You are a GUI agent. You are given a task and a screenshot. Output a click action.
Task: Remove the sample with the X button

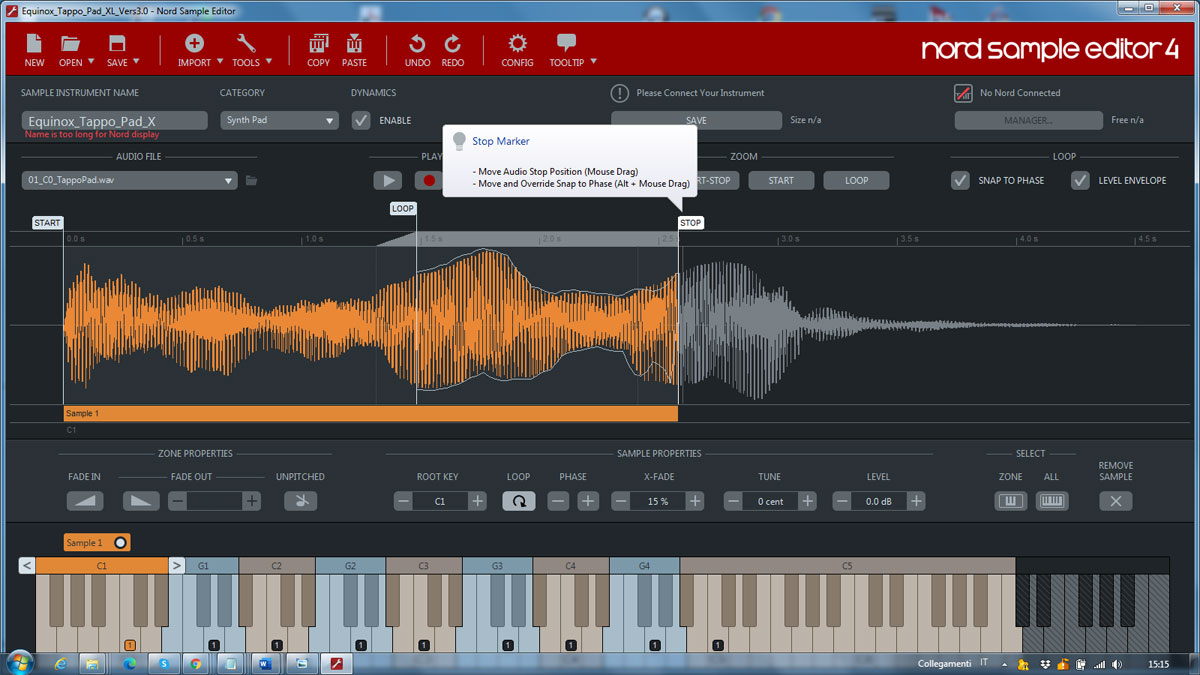[x=1116, y=501]
